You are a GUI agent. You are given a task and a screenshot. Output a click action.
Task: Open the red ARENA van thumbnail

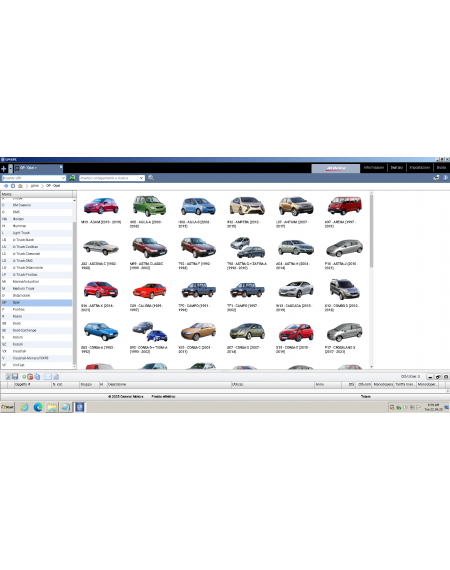click(344, 206)
